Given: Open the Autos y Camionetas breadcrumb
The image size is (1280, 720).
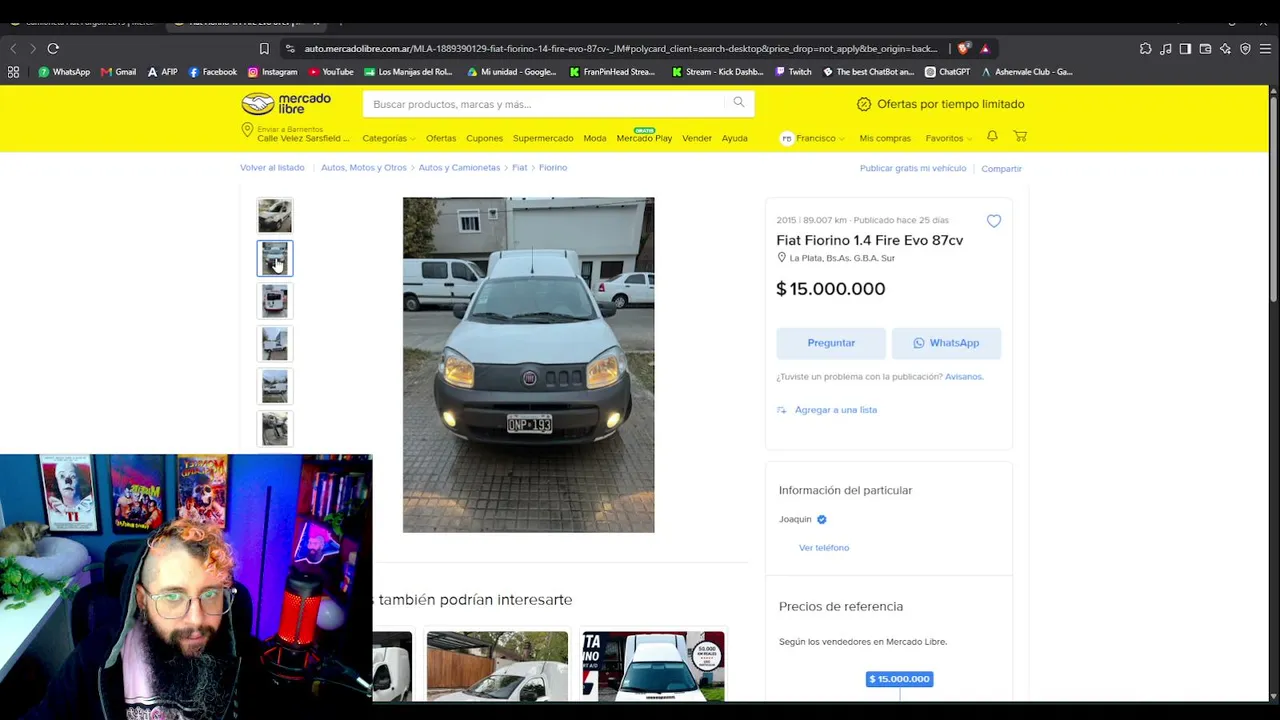Looking at the screenshot, I should coord(459,168).
